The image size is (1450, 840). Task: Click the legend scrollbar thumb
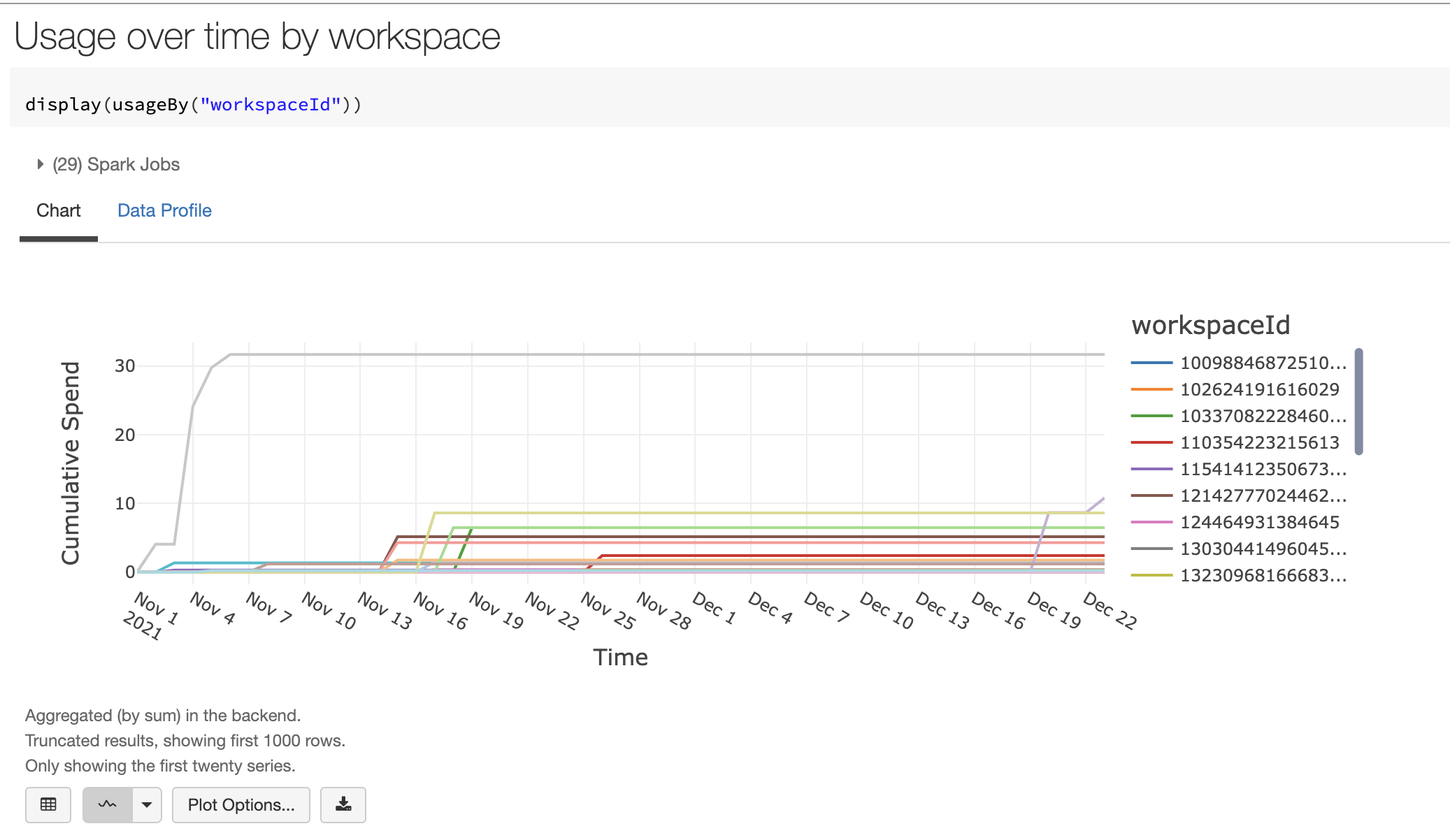click(1358, 402)
